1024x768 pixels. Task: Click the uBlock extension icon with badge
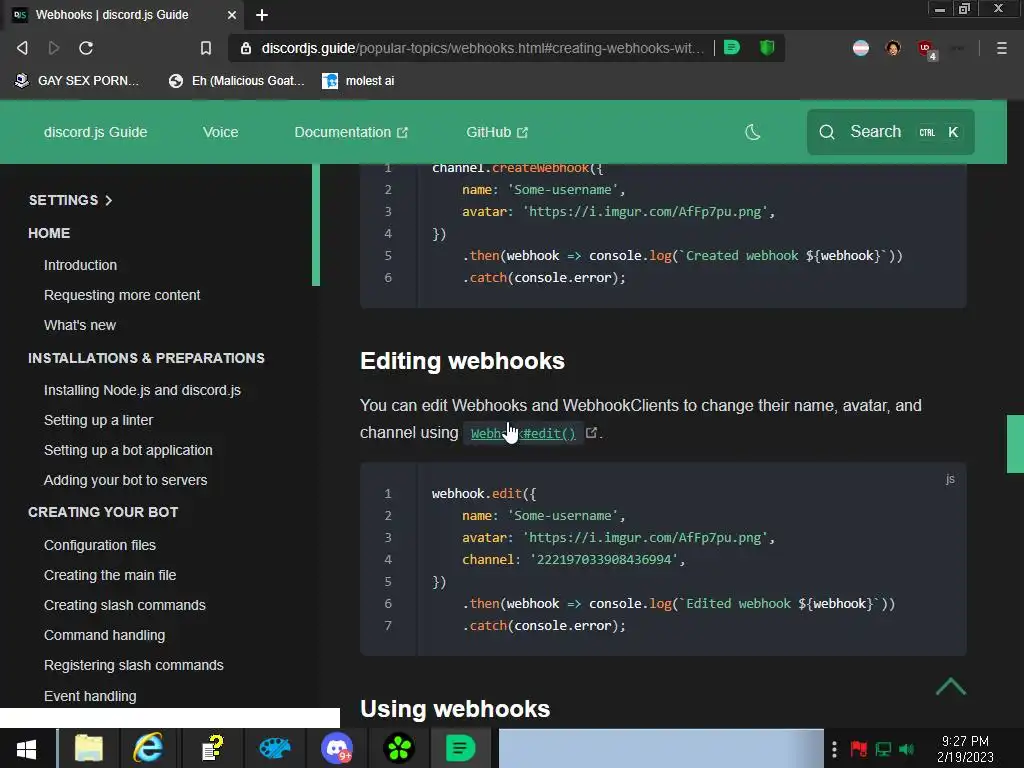pyautogui.click(x=926, y=49)
